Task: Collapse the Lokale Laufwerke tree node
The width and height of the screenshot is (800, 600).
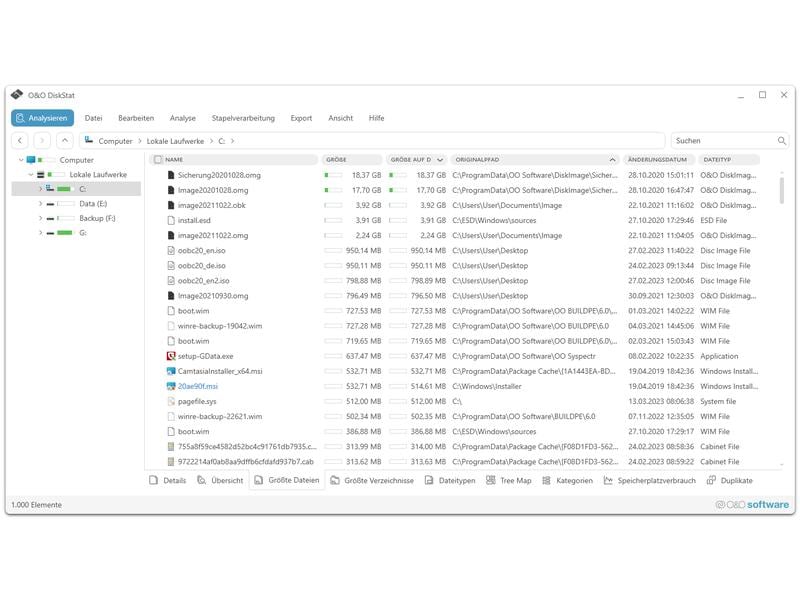Action: click(x=31, y=174)
